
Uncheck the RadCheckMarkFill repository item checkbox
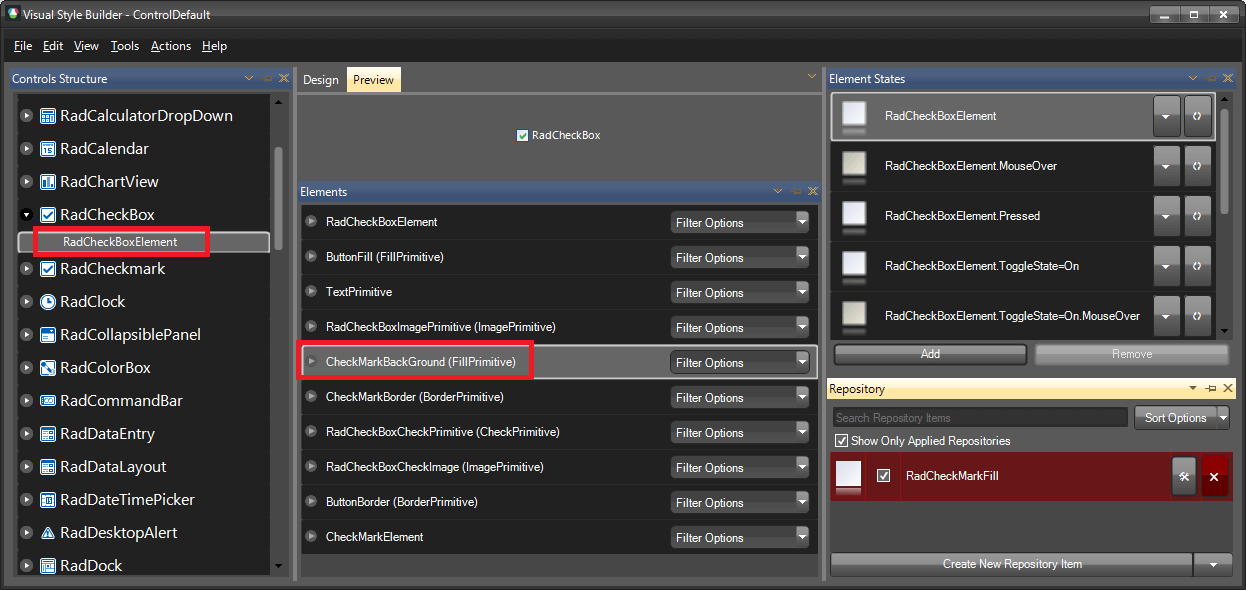click(x=882, y=477)
